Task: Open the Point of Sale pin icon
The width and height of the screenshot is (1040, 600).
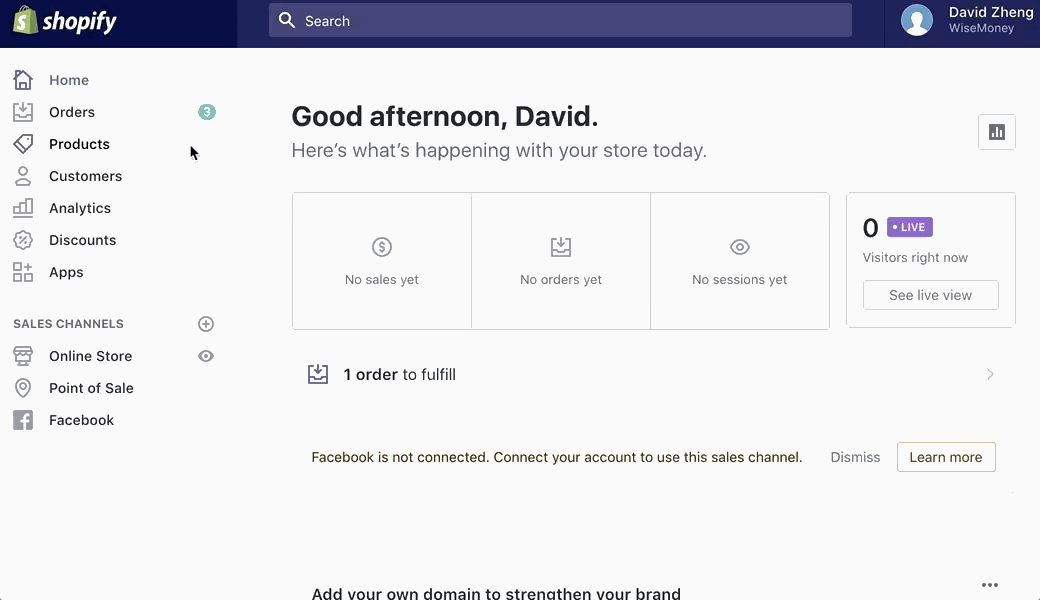Action: click(23, 388)
